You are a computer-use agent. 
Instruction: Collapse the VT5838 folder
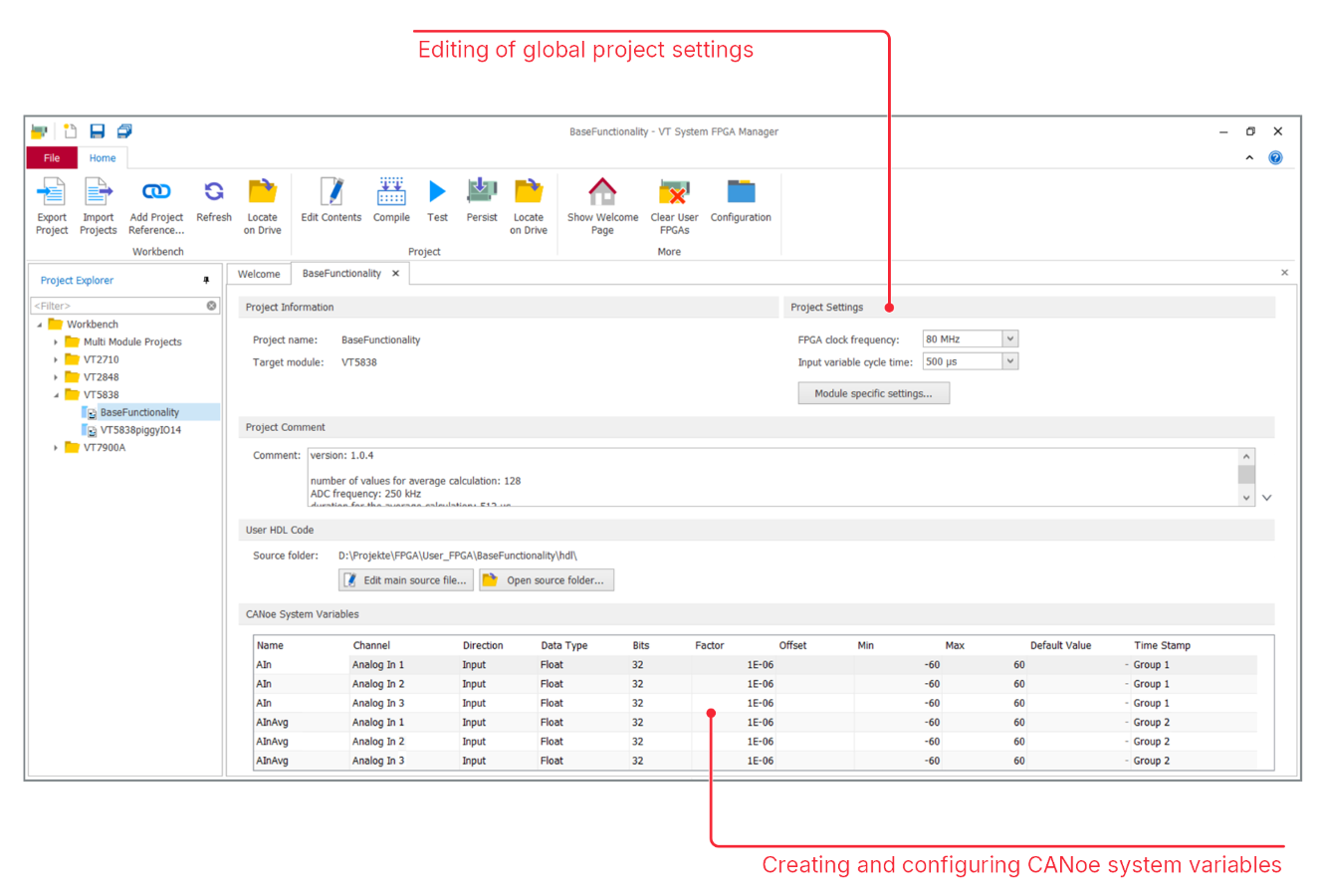point(56,395)
